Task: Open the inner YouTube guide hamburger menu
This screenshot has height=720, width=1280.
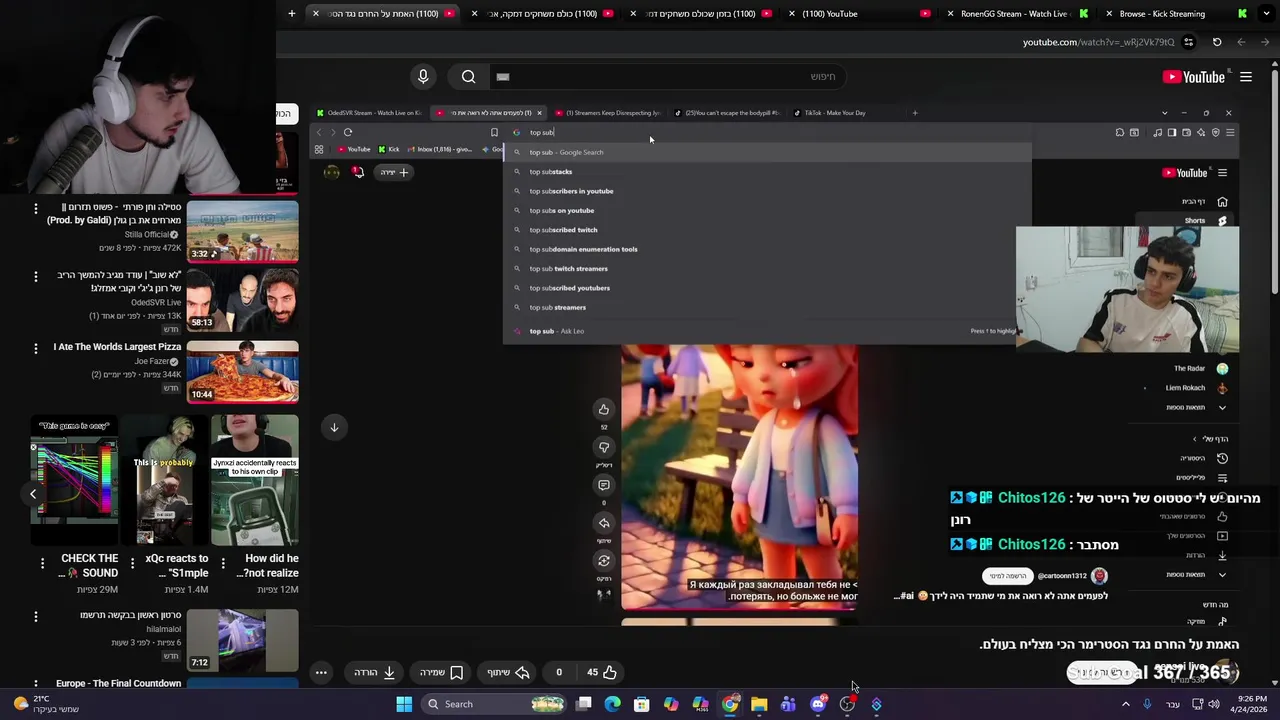Action: pos(1222,173)
